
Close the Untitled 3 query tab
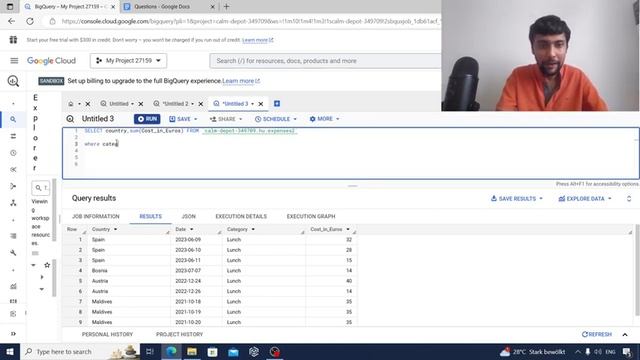point(261,104)
